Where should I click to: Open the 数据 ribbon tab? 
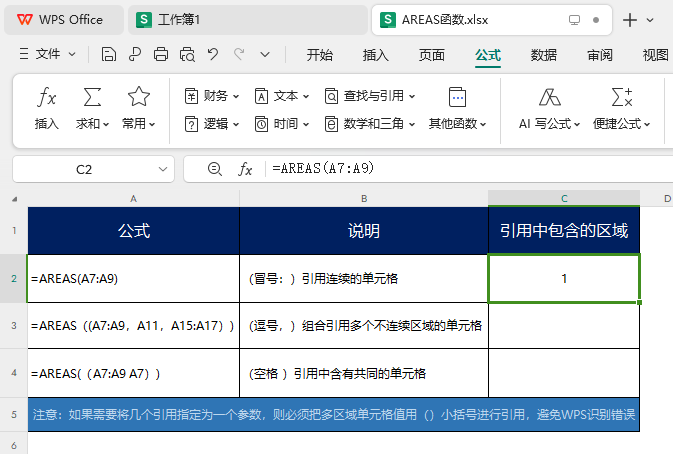pos(544,55)
